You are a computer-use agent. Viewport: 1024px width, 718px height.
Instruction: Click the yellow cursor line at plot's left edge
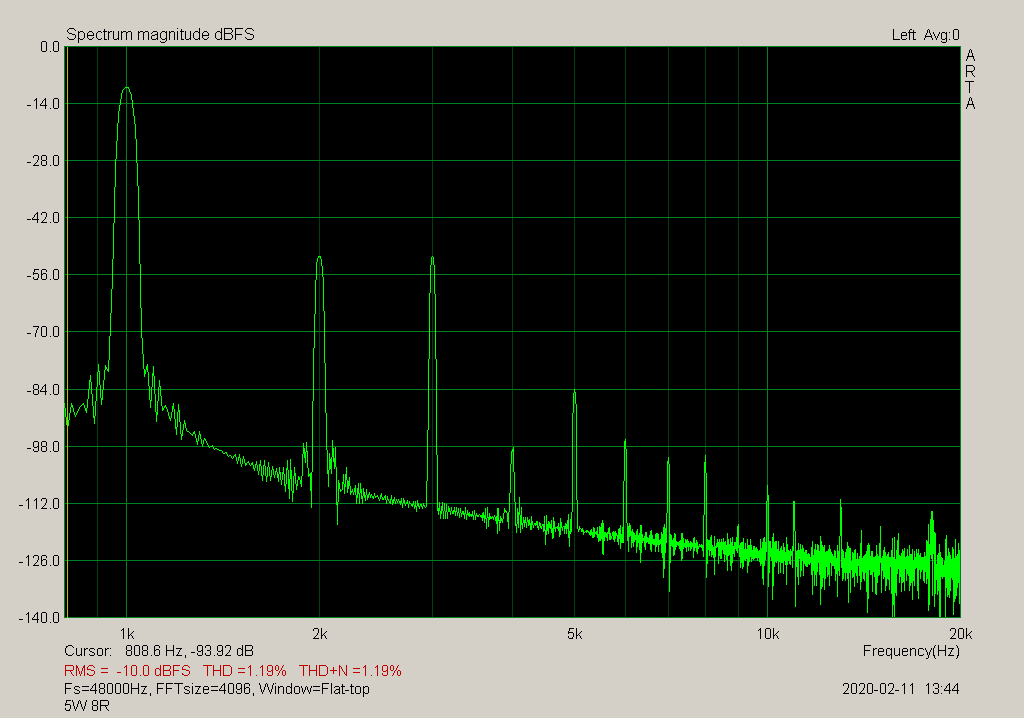67,332
